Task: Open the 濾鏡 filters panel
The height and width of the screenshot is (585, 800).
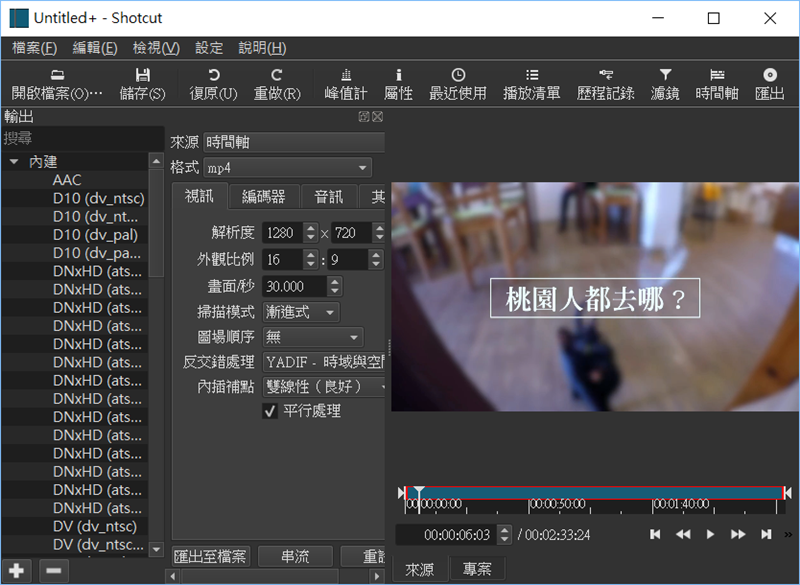Action: (x=665, y=75)
